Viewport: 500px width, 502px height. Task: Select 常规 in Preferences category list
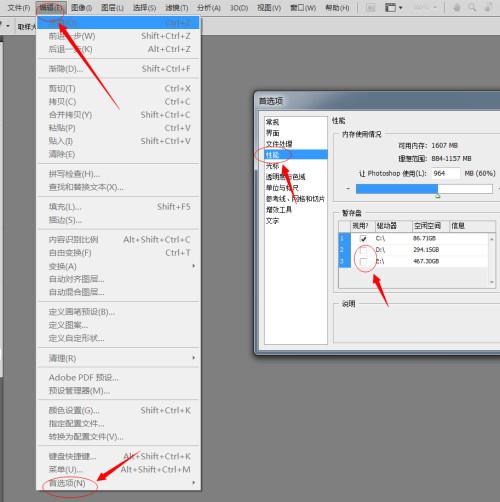[x=296, y=122]
